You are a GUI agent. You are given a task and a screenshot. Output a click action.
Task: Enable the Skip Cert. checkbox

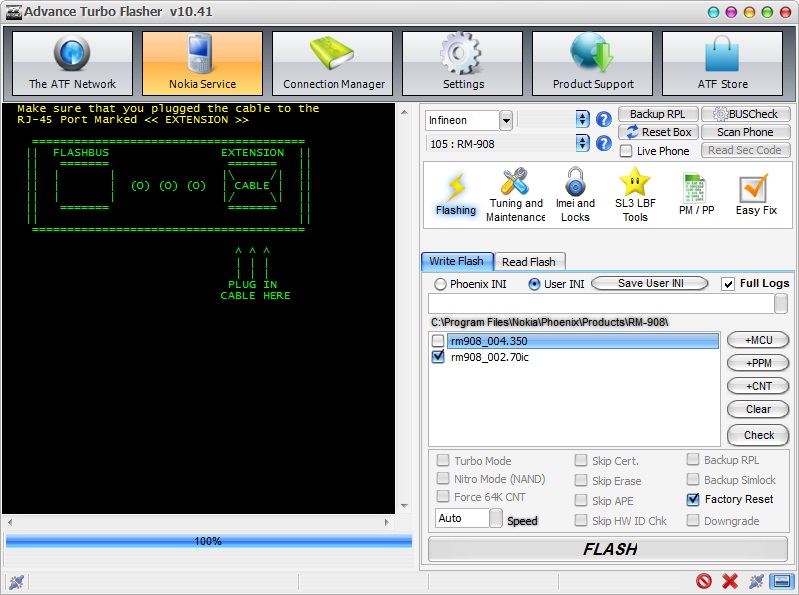pyautogui.click(x=580, y=461)
